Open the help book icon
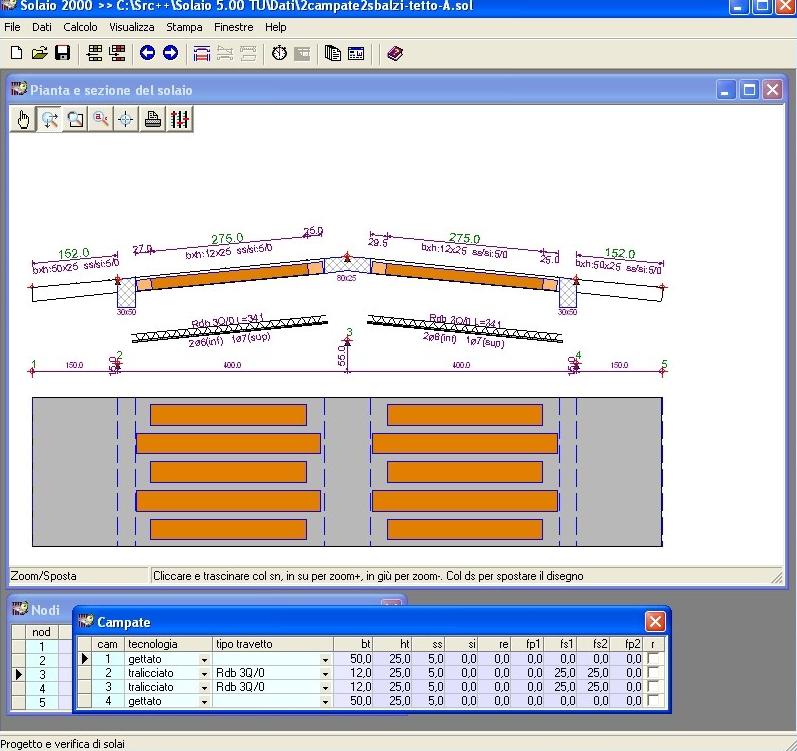This screenshot has height=751, width=797. click(x=394, y=53)
